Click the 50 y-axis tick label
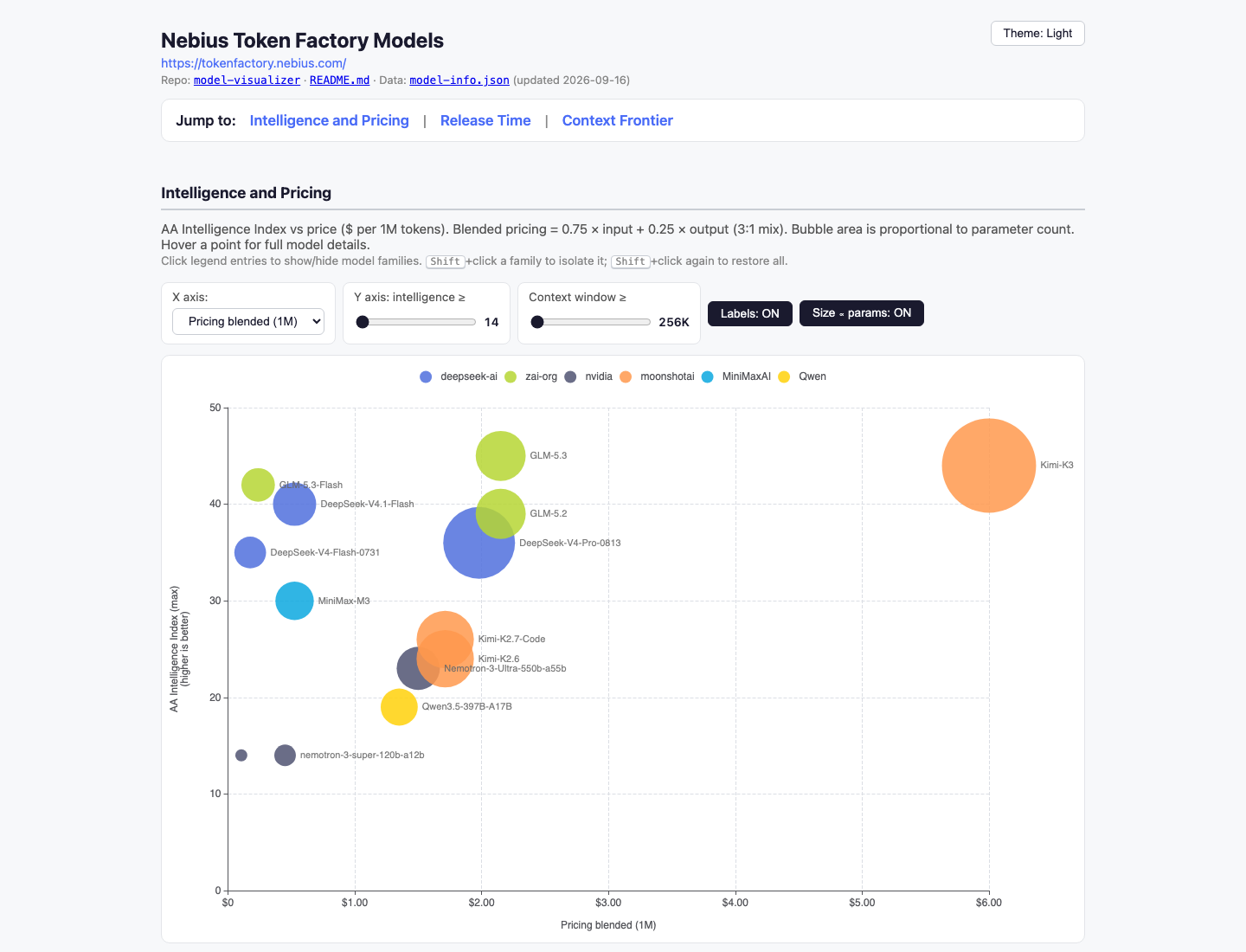1246x952 pixels. point(215,408)
